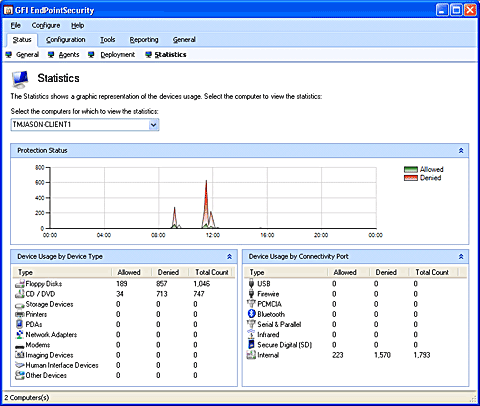
Task: Click the Storage Devices icon
Action: pos(20,305)
